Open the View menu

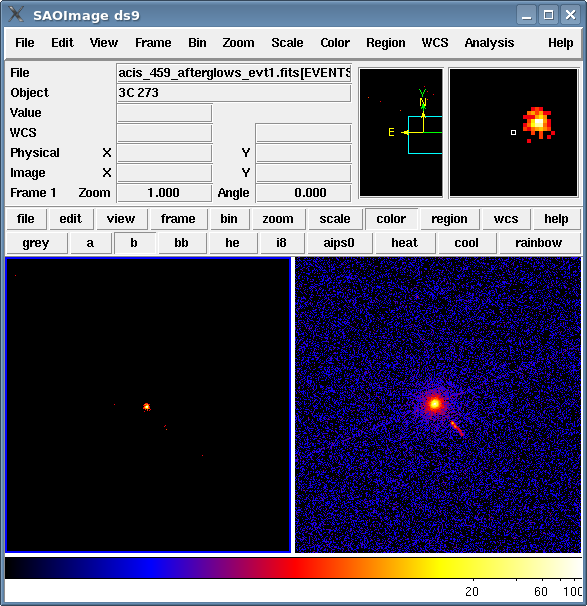pyautogui.click(x=104, y=43)
